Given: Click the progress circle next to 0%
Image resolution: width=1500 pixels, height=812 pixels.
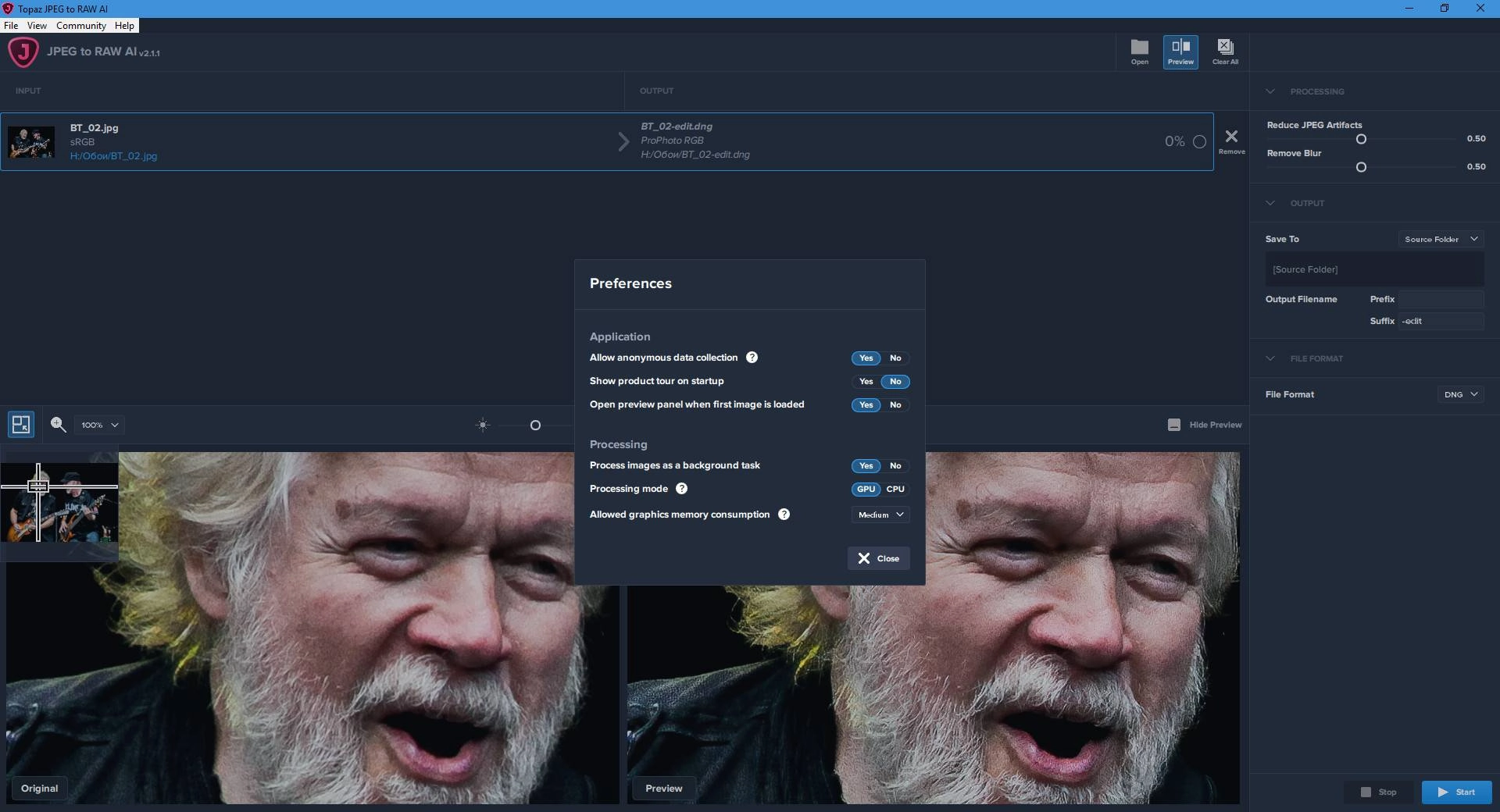Looking at the screenshot, I should point(1199,141).
